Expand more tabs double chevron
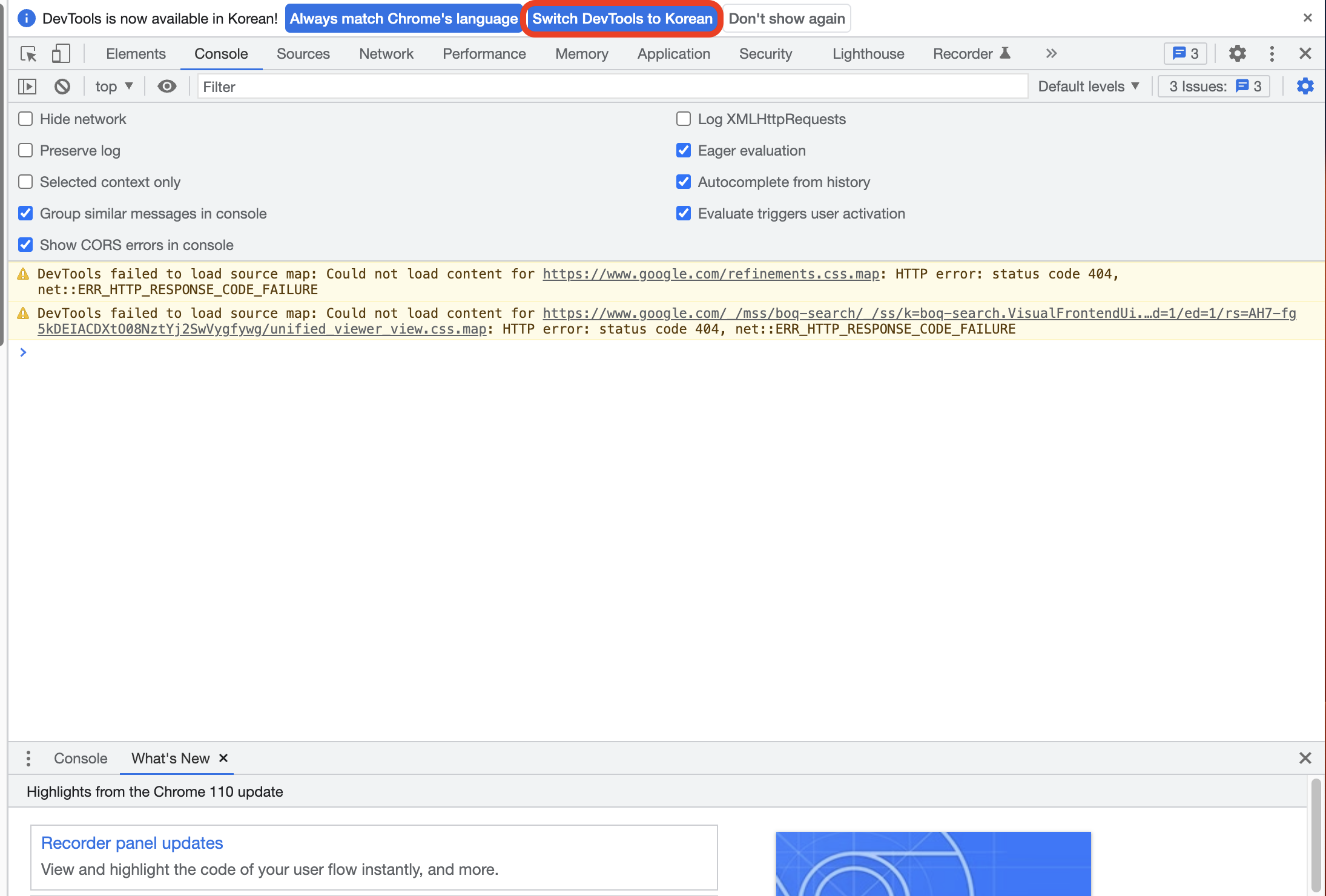 click(x=1051, y=54)
